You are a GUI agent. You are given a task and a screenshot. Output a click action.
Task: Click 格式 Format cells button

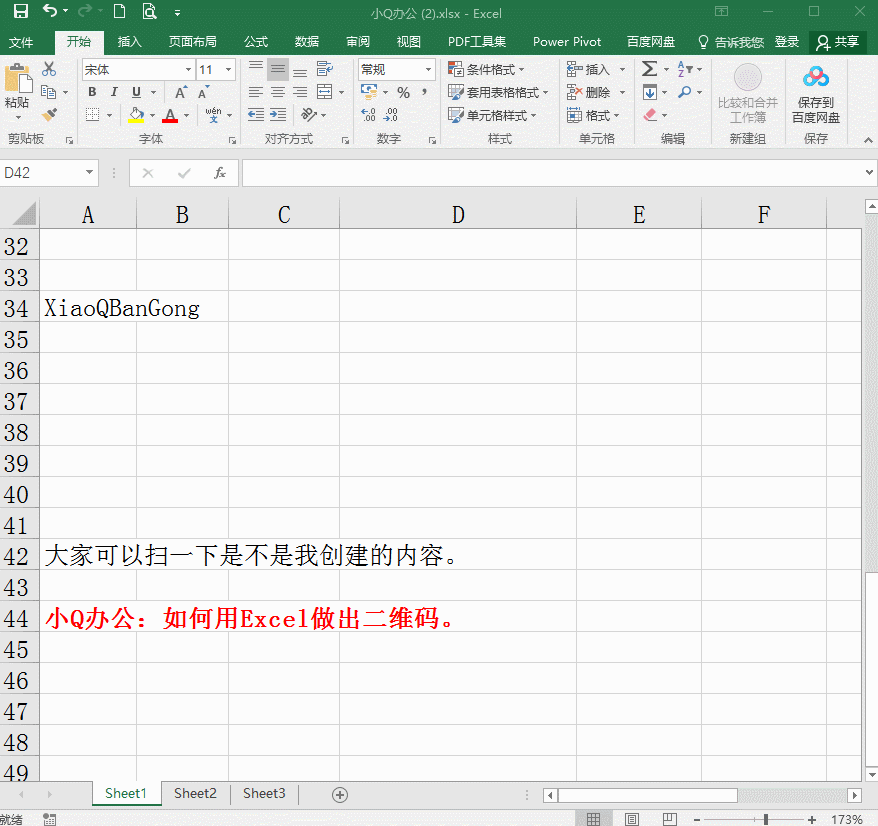pyautogui.click(x=594, y=115)
